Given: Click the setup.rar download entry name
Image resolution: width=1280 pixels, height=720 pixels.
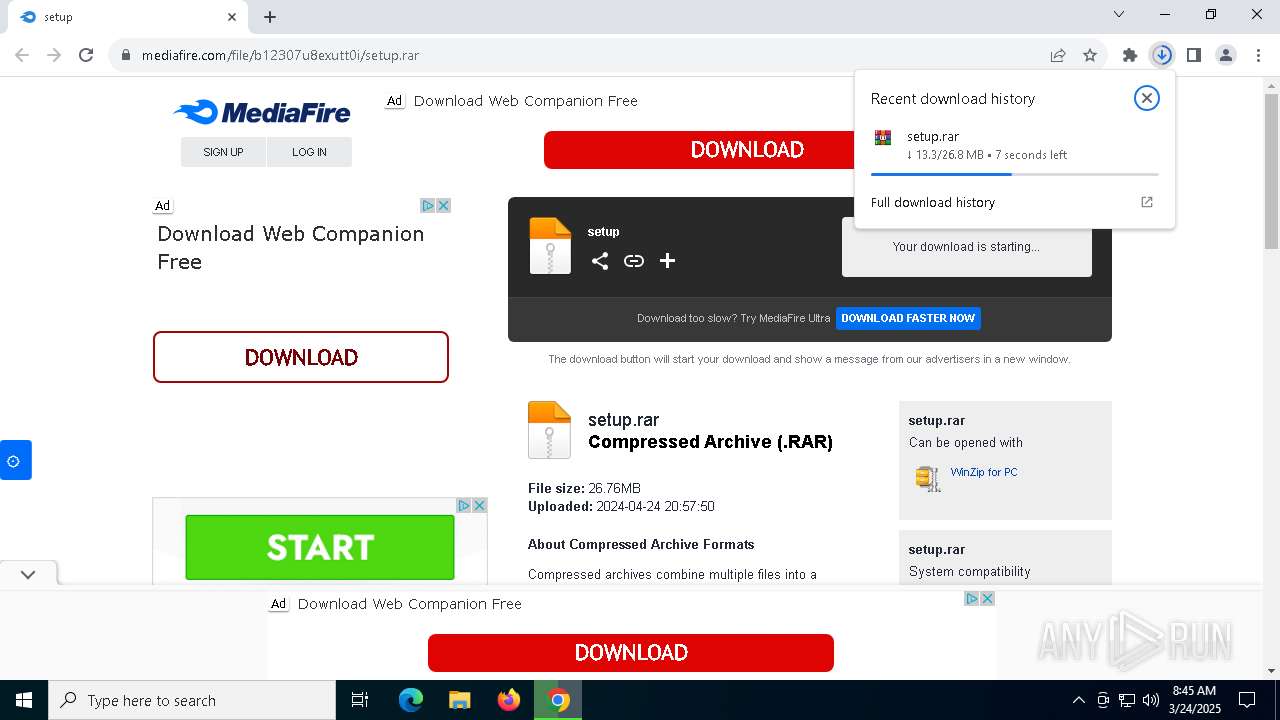Looking at the screenshot, I should pos(933,136).
